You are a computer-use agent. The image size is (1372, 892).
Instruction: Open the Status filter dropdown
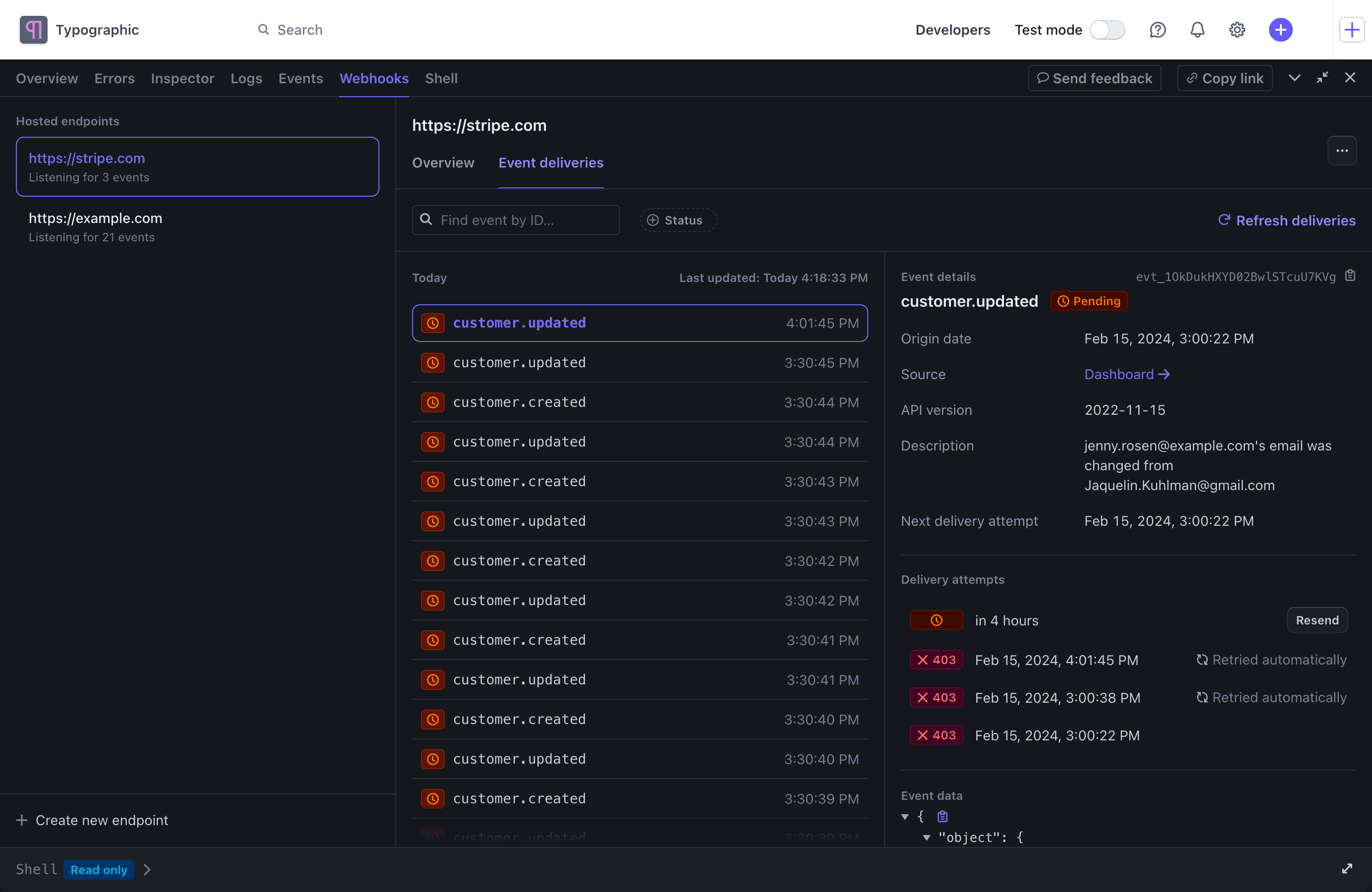(674, 220)
